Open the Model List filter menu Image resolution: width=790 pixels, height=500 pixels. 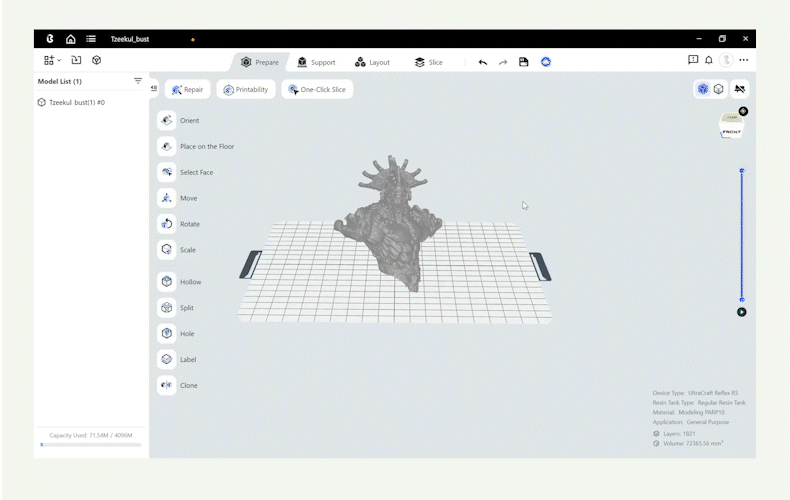(138, 81)
